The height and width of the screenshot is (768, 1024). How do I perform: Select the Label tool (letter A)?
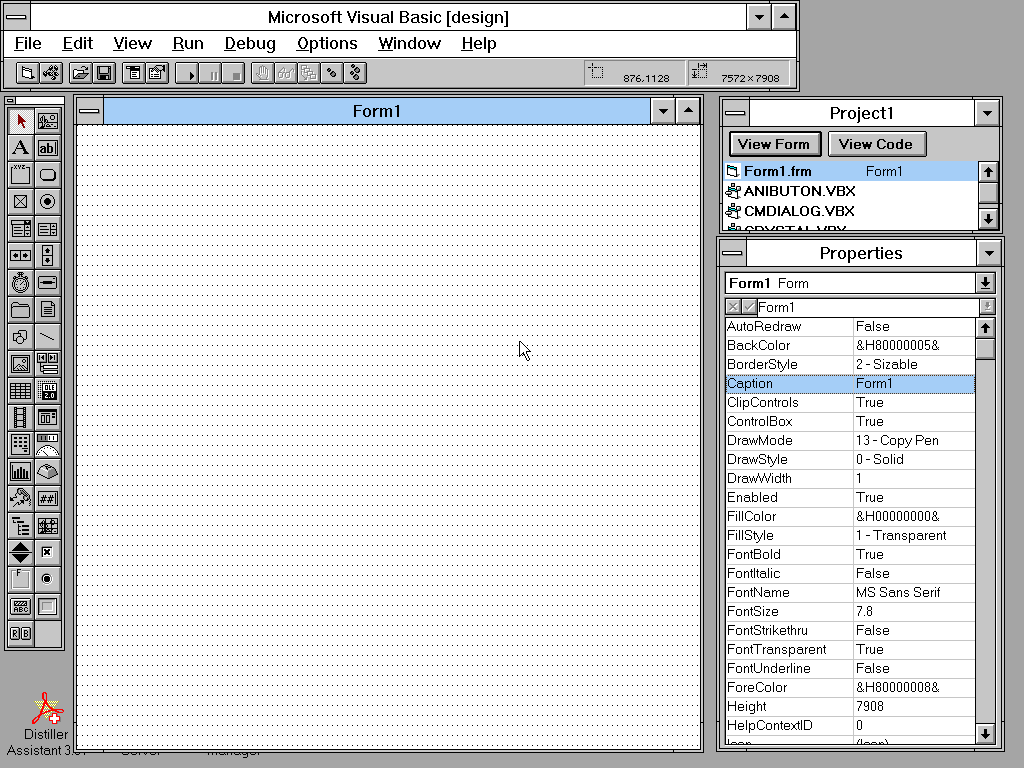[20, 148]
